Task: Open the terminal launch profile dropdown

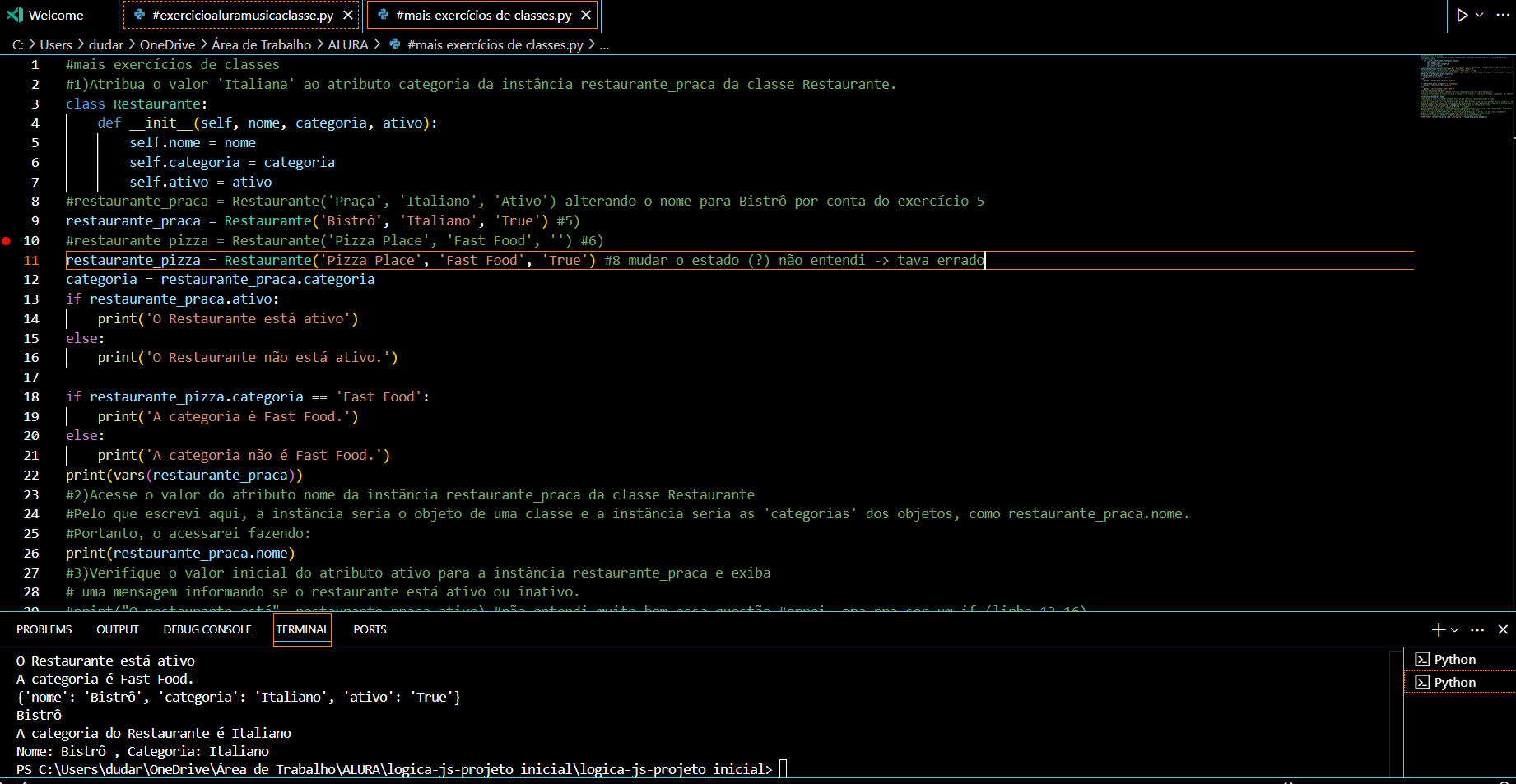Action: point(1455,629)
